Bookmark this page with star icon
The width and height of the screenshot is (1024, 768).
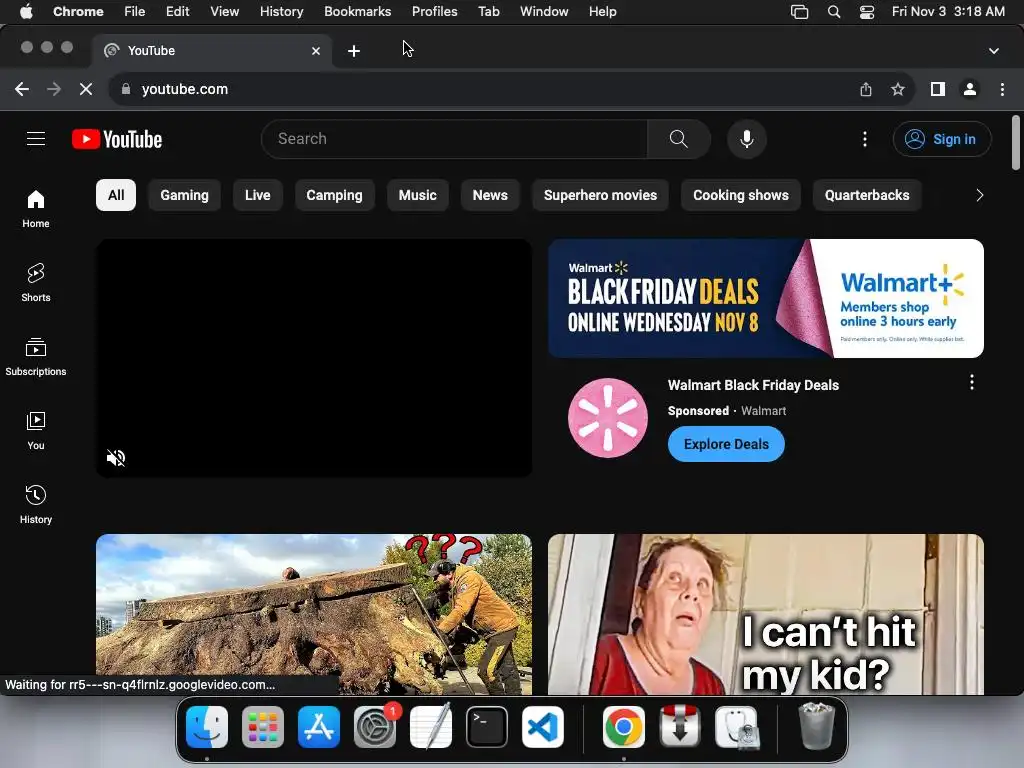pyautogui.click(x=898, y=89)
